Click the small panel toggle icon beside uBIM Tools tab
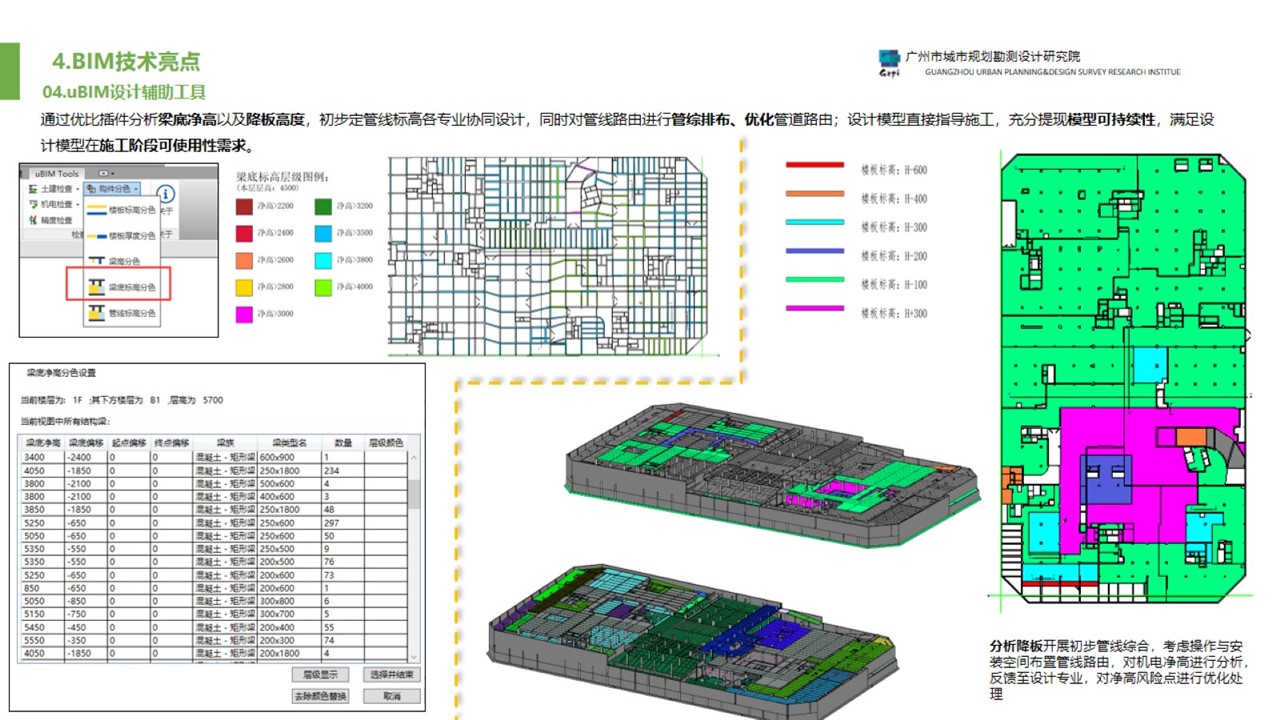1280x720 pixels. 105,173
